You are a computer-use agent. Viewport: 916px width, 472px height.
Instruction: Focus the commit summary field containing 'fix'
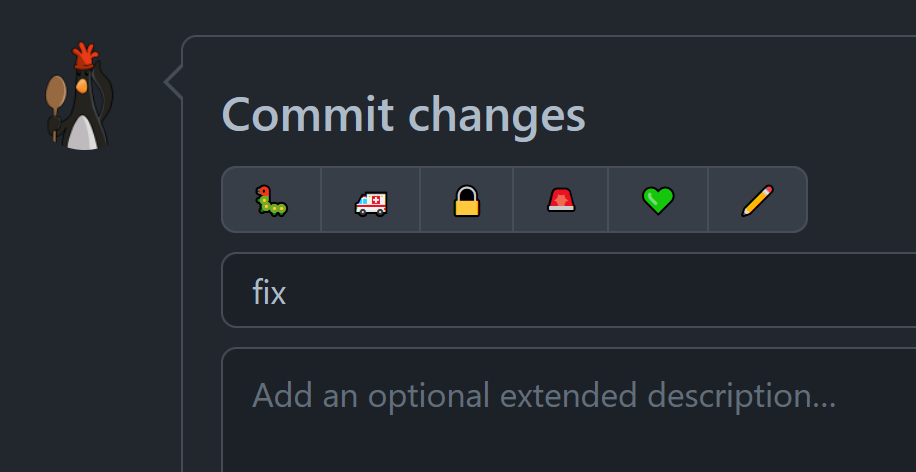point(569,290)
